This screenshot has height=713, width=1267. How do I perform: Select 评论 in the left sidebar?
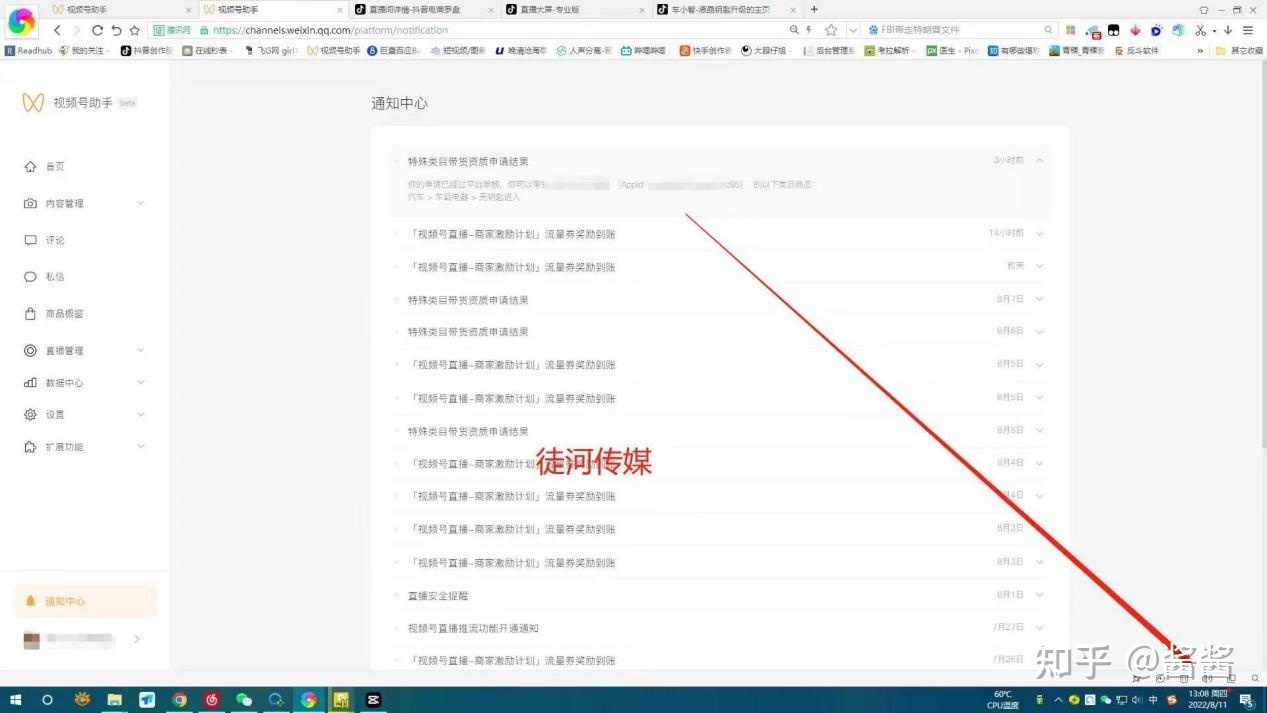click(55, 240)
